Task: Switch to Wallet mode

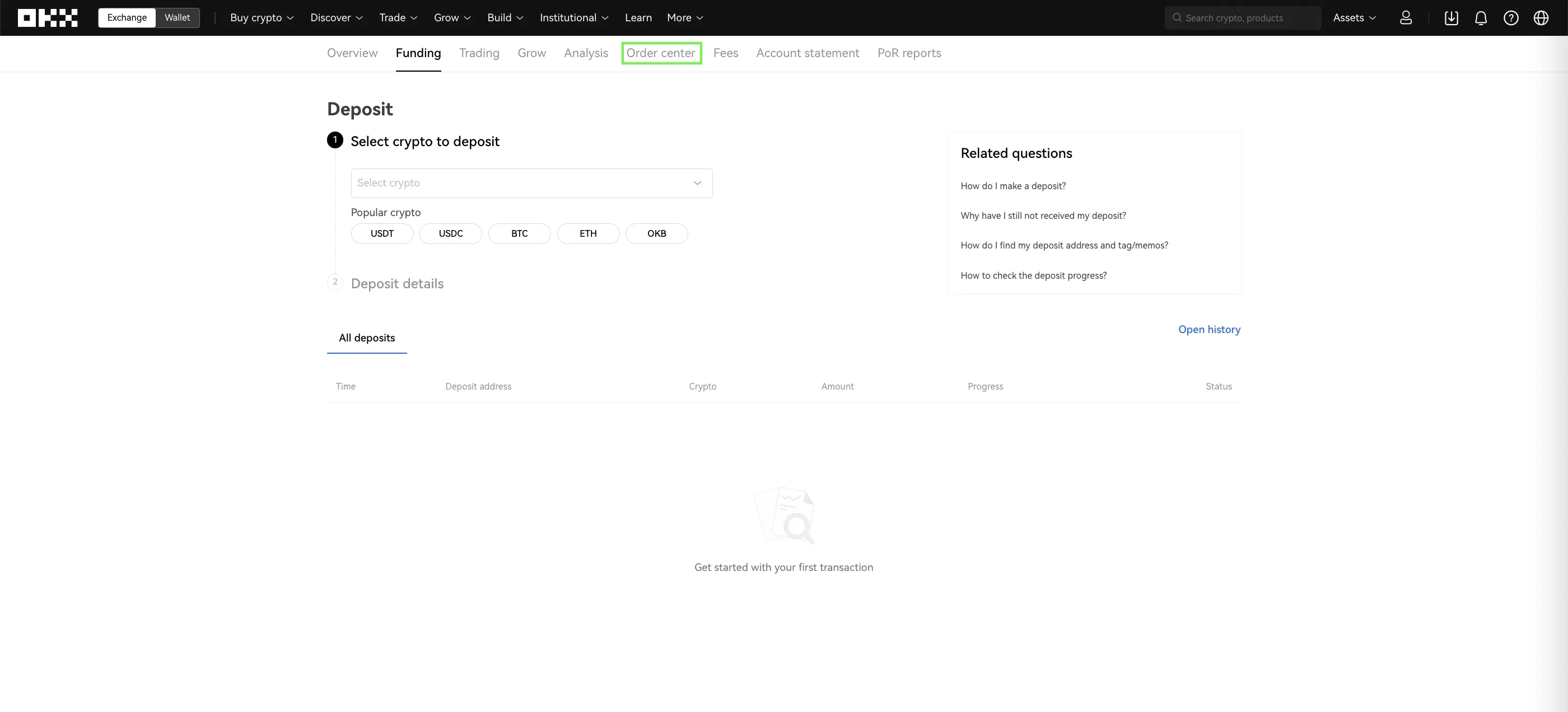Action: click(x=177, y=18)
